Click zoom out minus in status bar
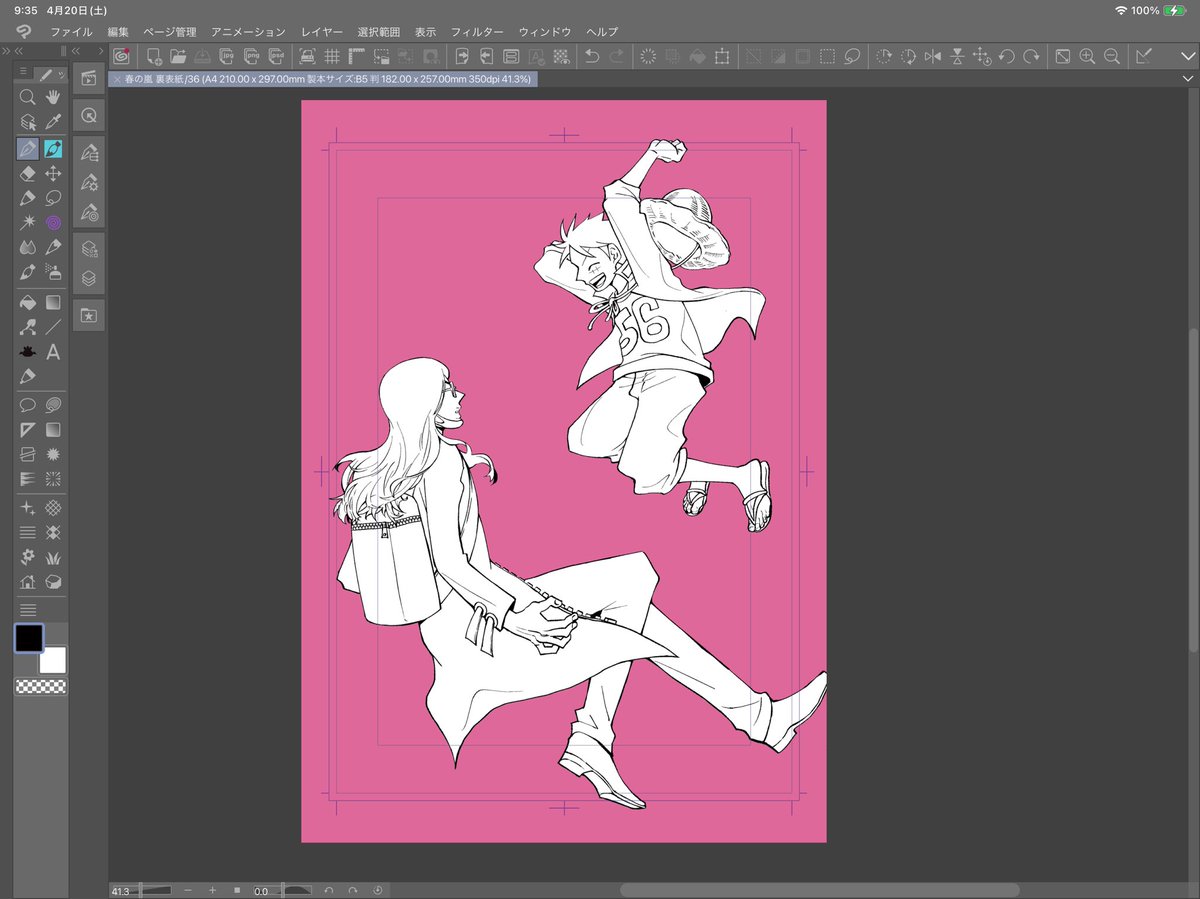This screenshot has height=899, width=1200. [188, 889]
